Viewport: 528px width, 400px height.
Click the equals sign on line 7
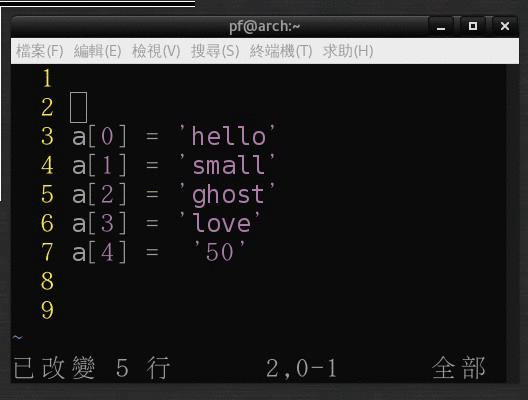(x=152, y=252)
